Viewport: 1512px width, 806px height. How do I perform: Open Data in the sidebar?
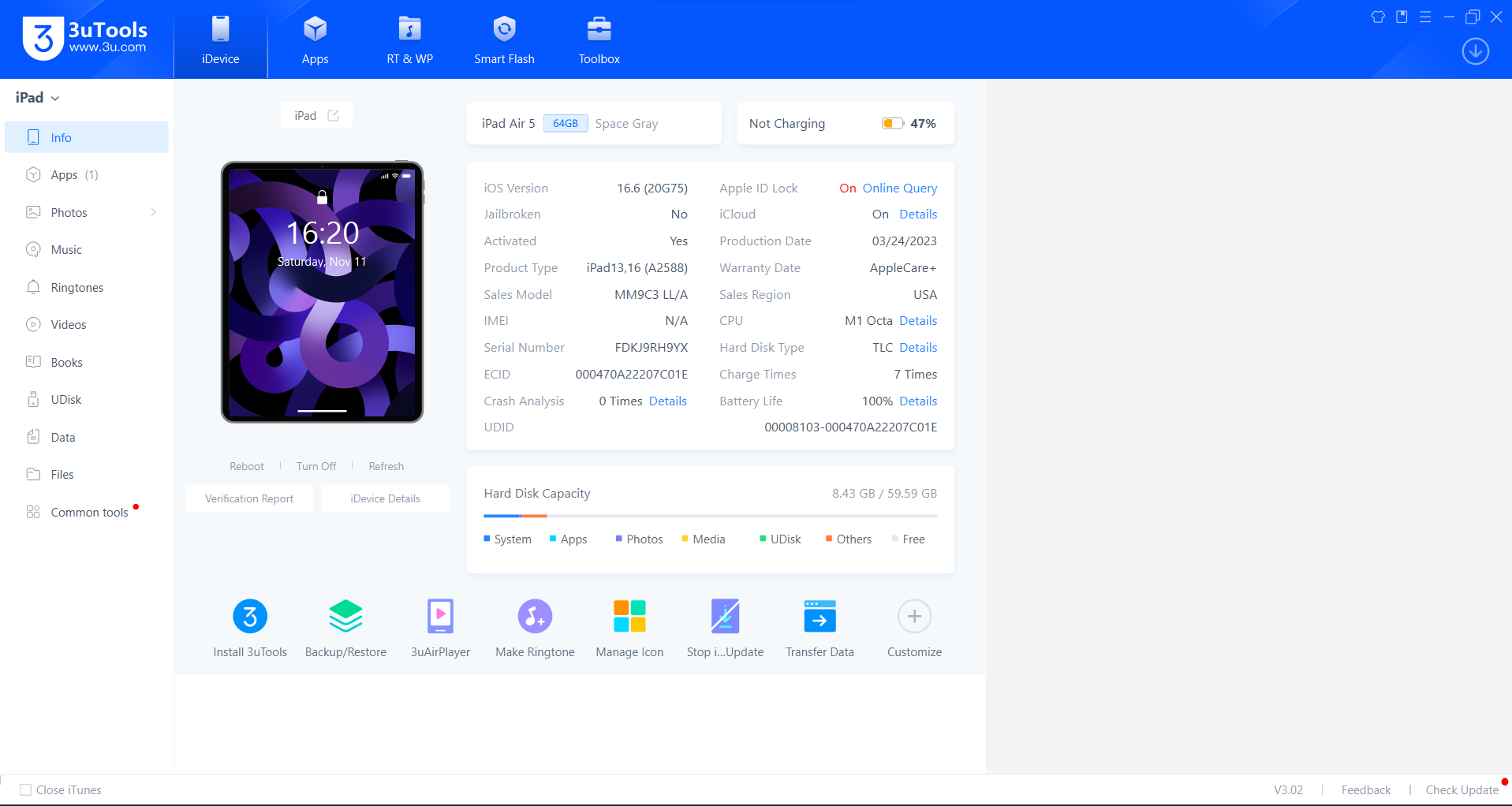click(x=87, y=438)
